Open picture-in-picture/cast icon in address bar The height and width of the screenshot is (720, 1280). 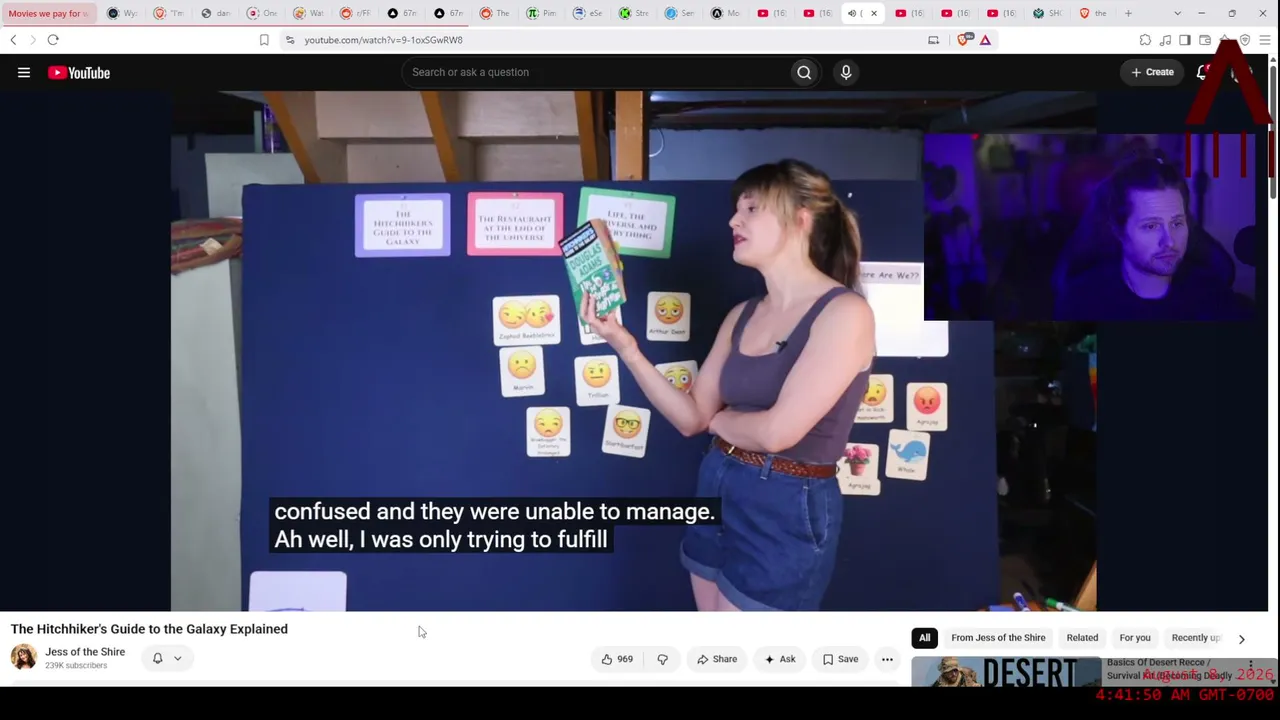(934, 40)
